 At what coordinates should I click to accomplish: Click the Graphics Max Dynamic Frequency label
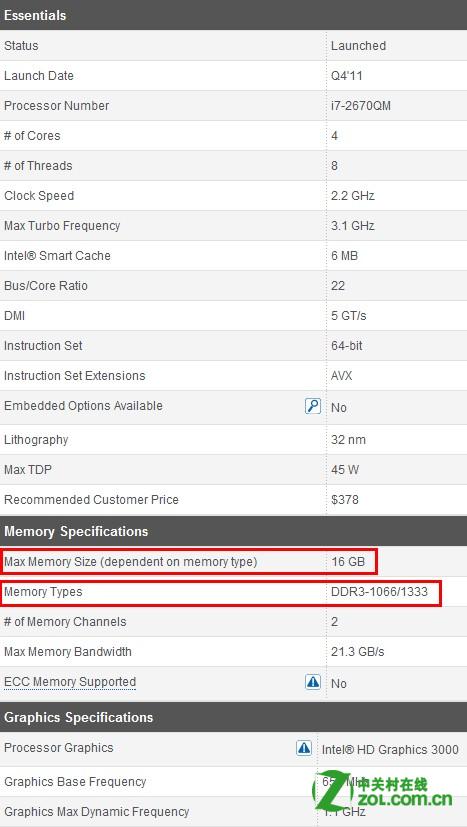click(97, 812)
